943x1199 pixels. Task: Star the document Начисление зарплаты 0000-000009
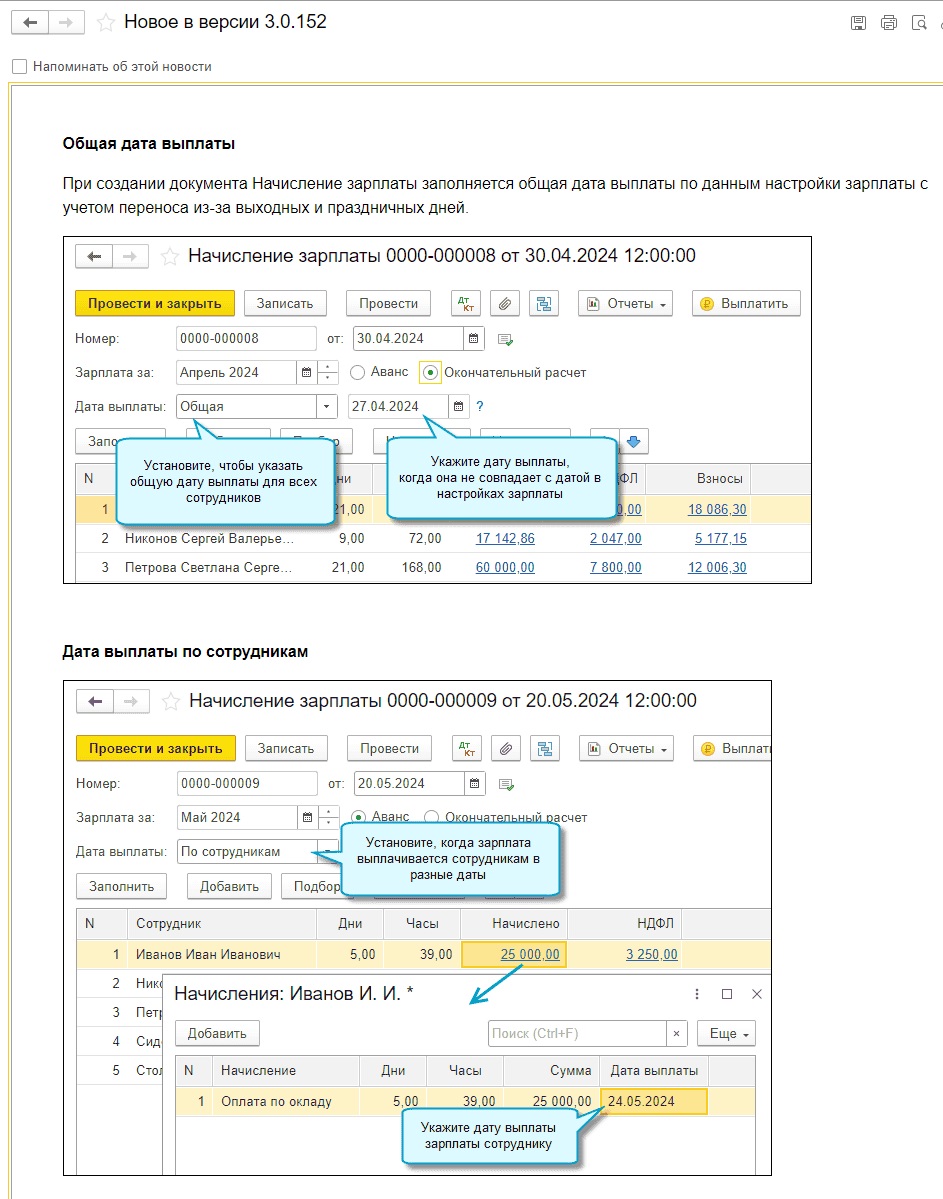(170, 702)
